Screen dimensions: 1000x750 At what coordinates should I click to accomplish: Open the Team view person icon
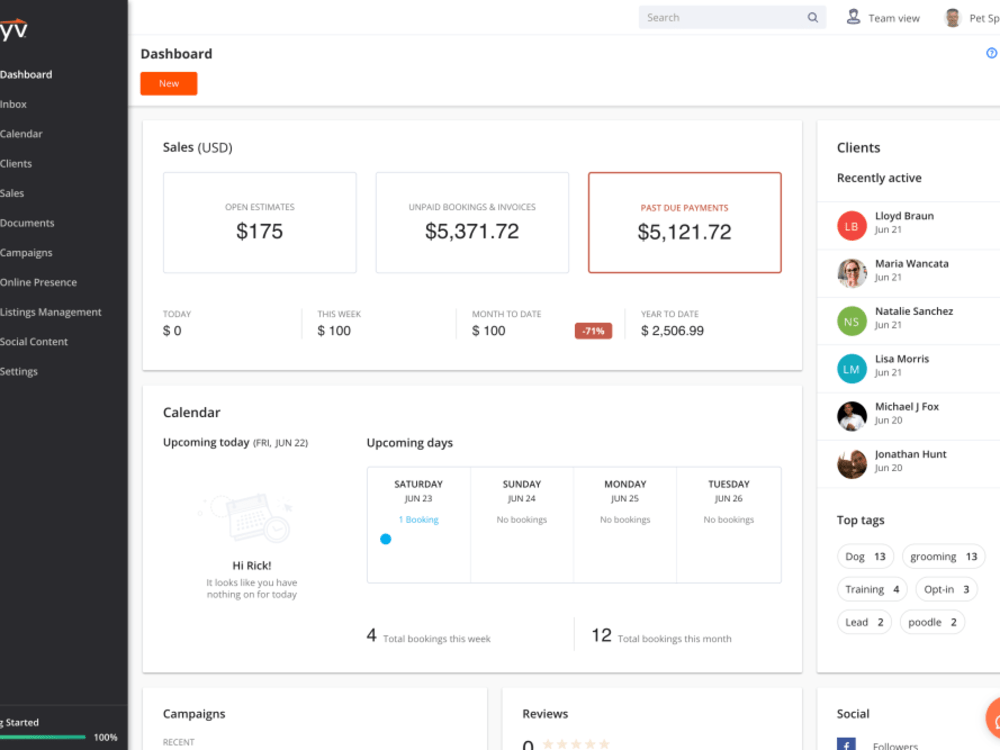click(x=853, y=17)
